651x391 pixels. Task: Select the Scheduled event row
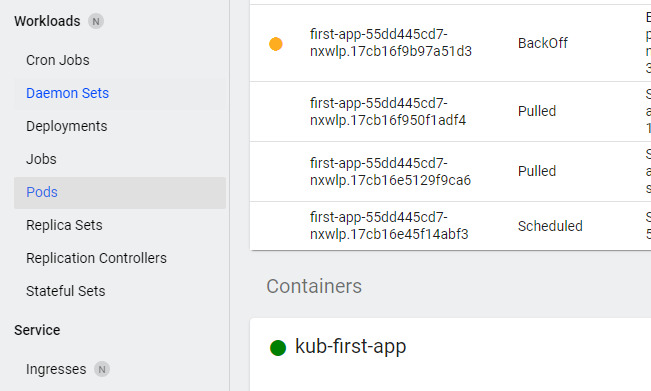[x=450, y=226]
